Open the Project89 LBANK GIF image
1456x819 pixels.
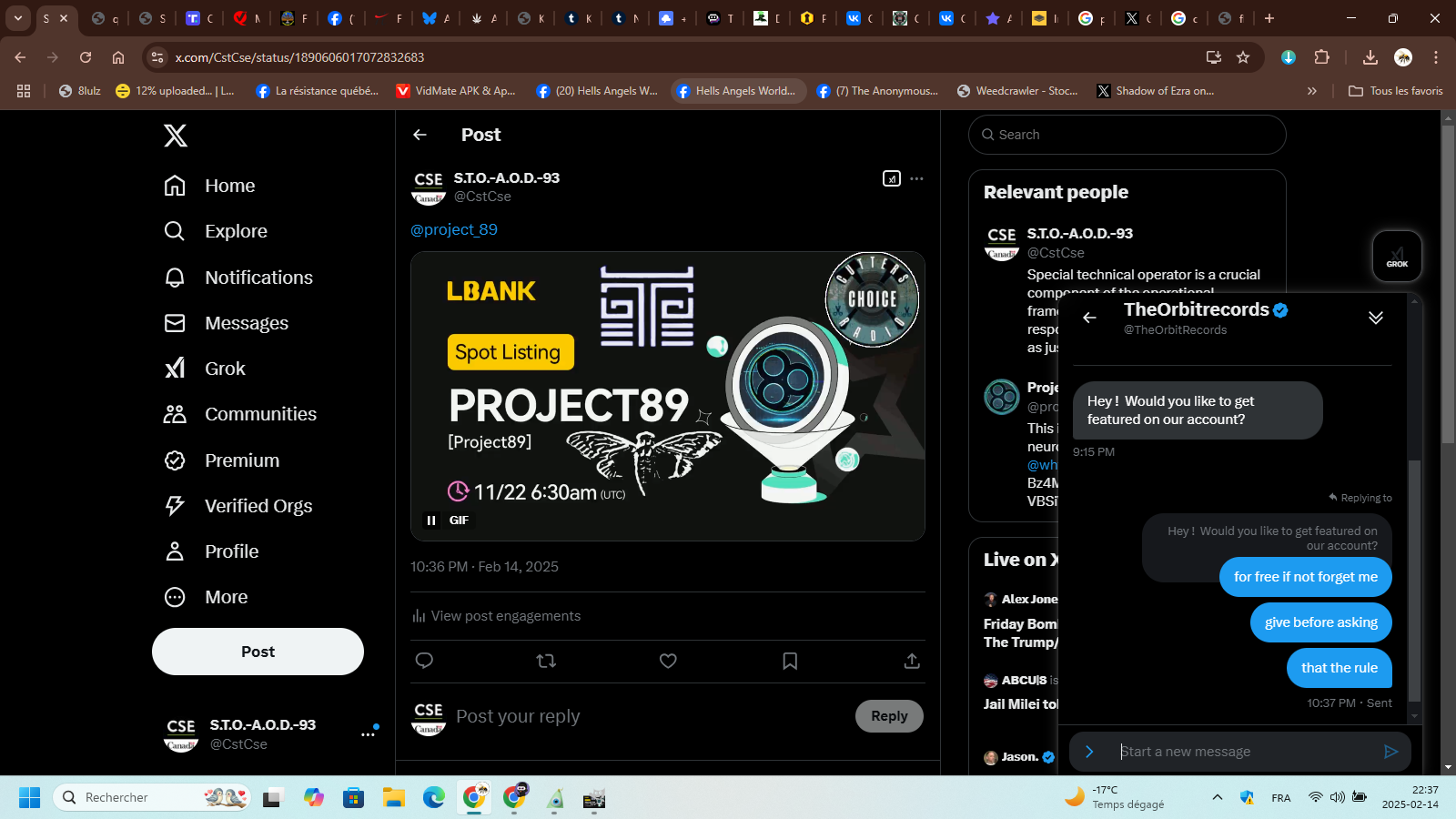(668, 396)
